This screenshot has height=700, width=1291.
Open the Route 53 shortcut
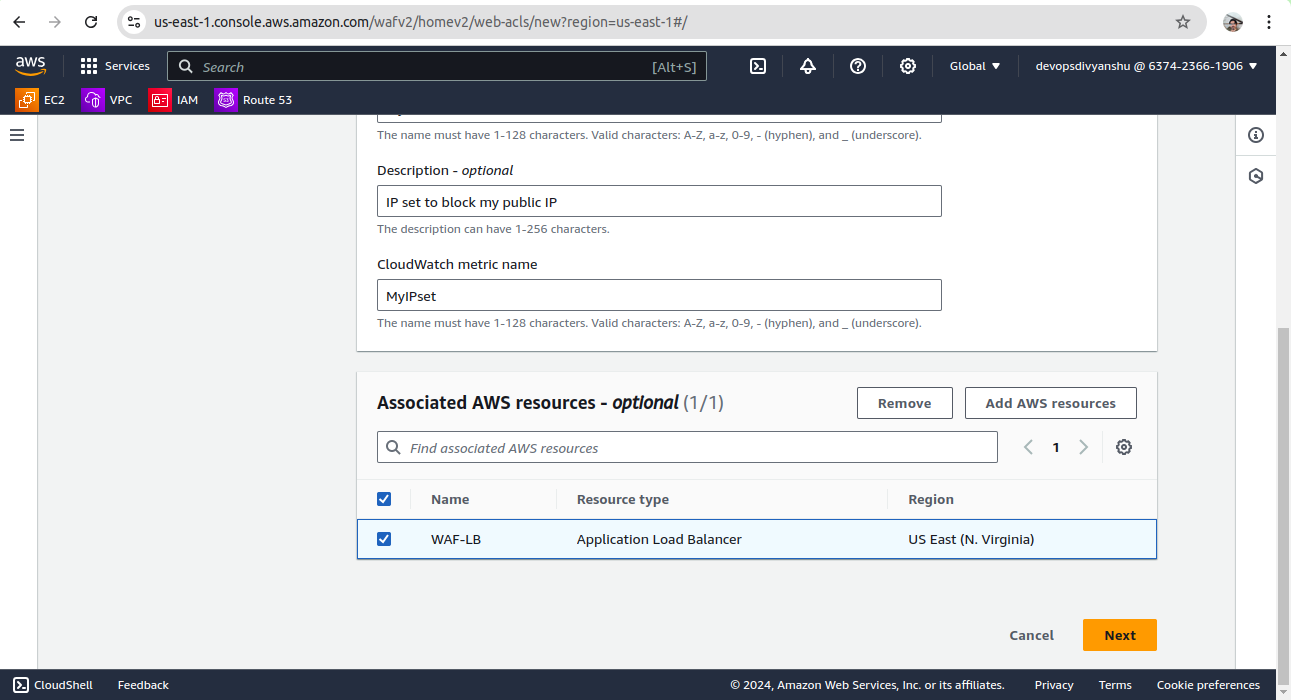pos(254,100)
